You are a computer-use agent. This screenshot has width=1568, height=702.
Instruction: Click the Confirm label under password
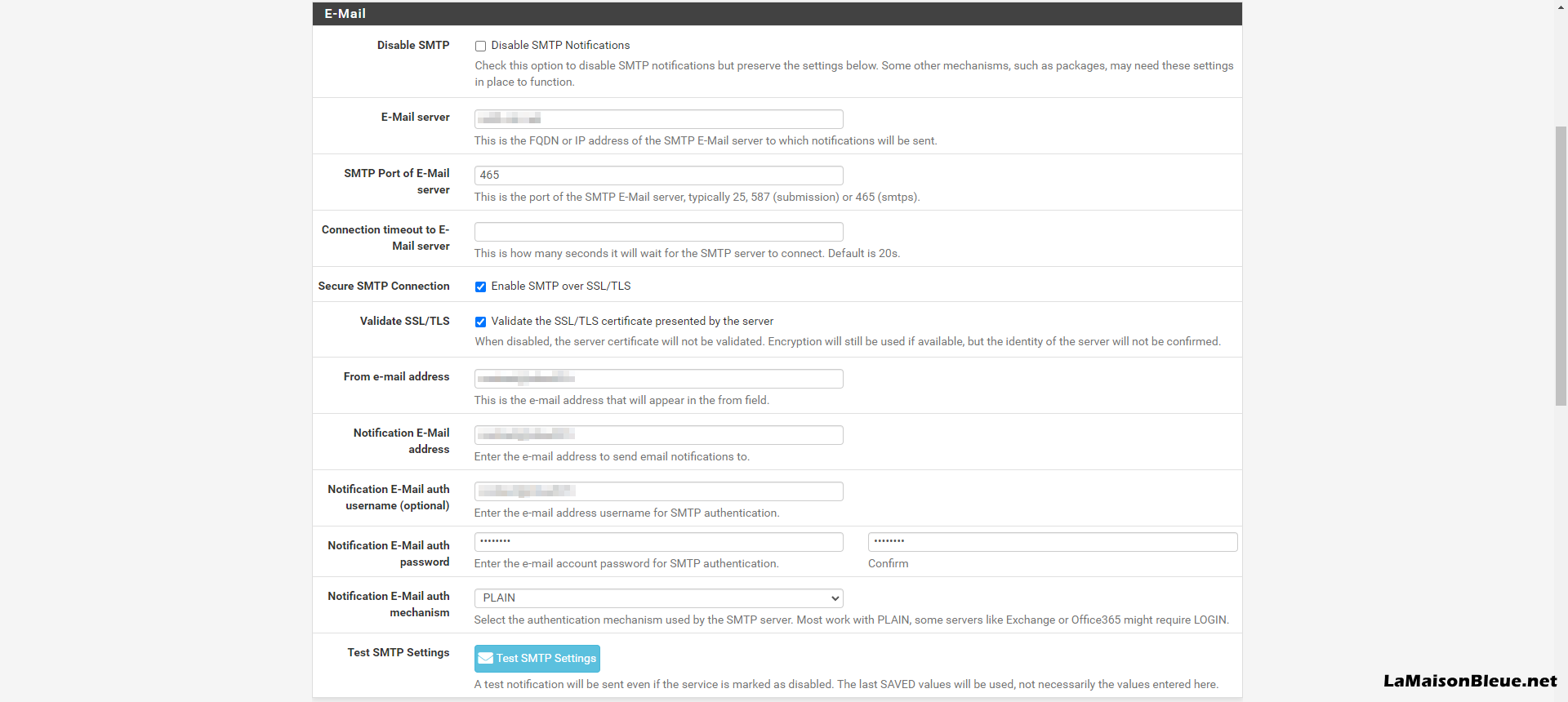(888, 564)
